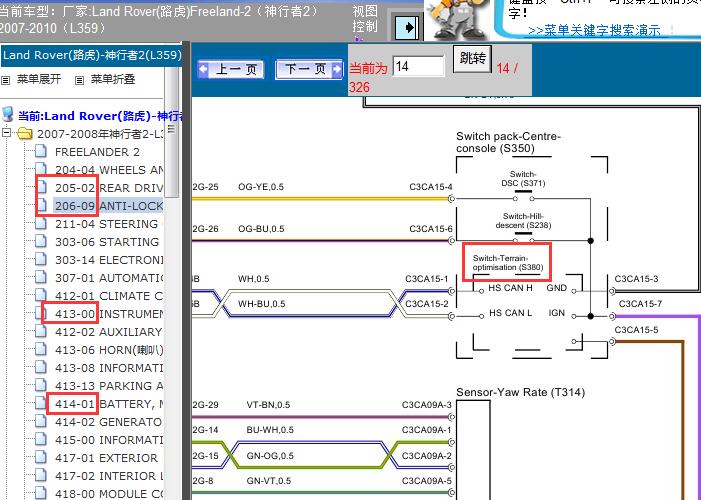Screen dimensions: 701x500
Task: Go to next page with 下一页 button
Action: tap(309, 69)
